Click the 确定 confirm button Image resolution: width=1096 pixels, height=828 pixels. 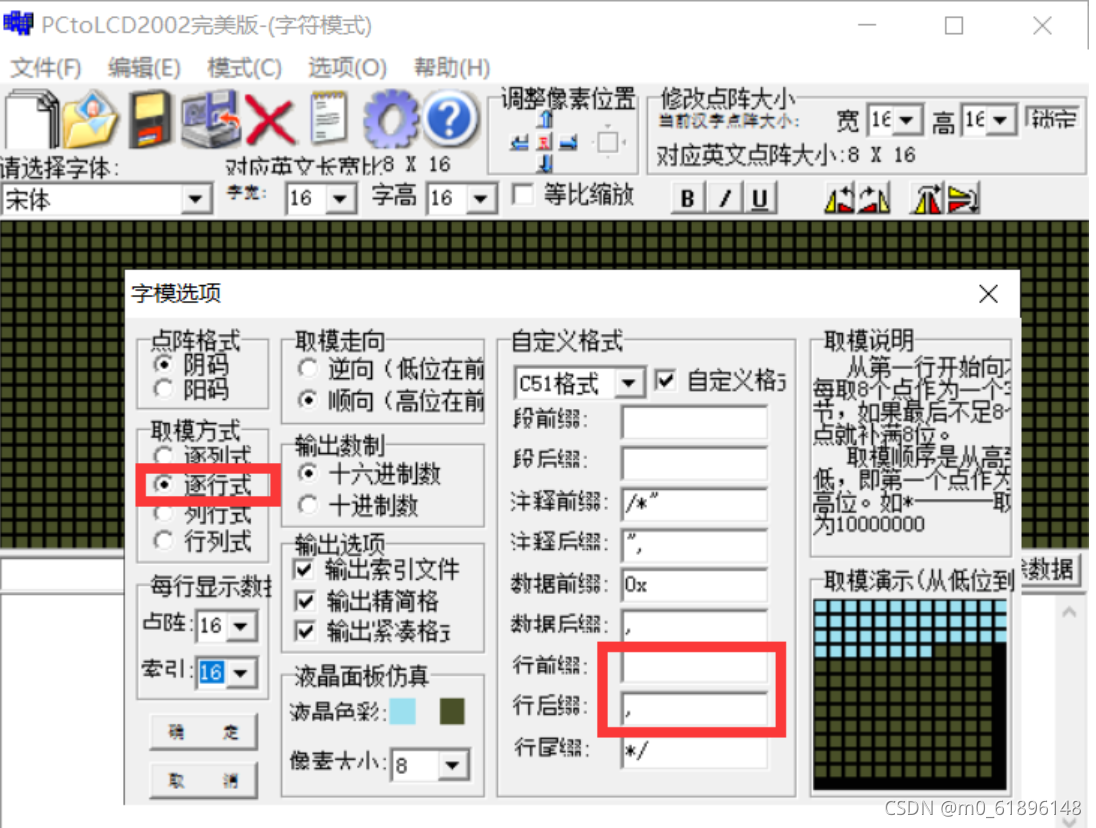(x=202, y=731)
